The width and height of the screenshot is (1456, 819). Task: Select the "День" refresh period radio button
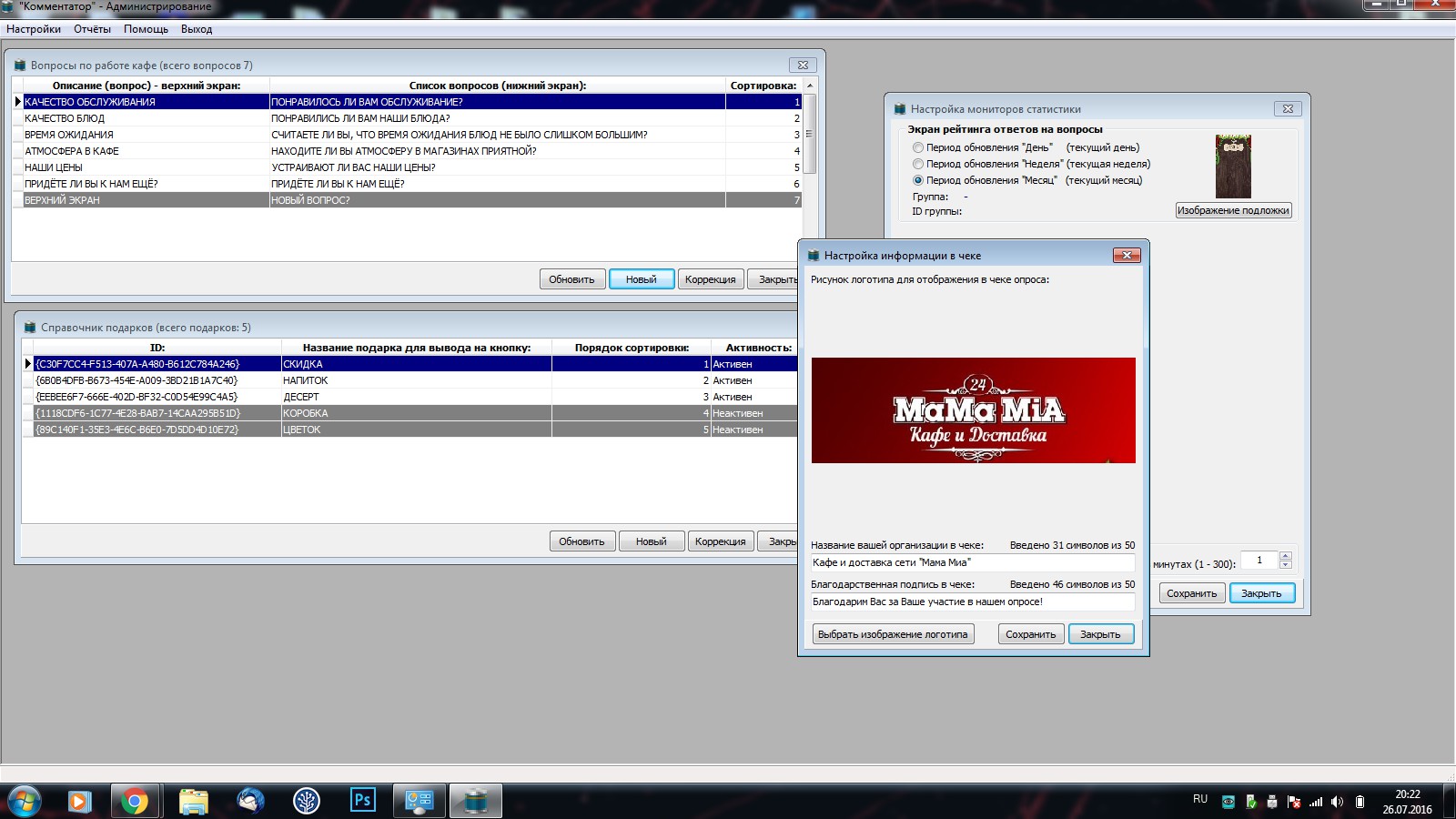coord(918,147)
